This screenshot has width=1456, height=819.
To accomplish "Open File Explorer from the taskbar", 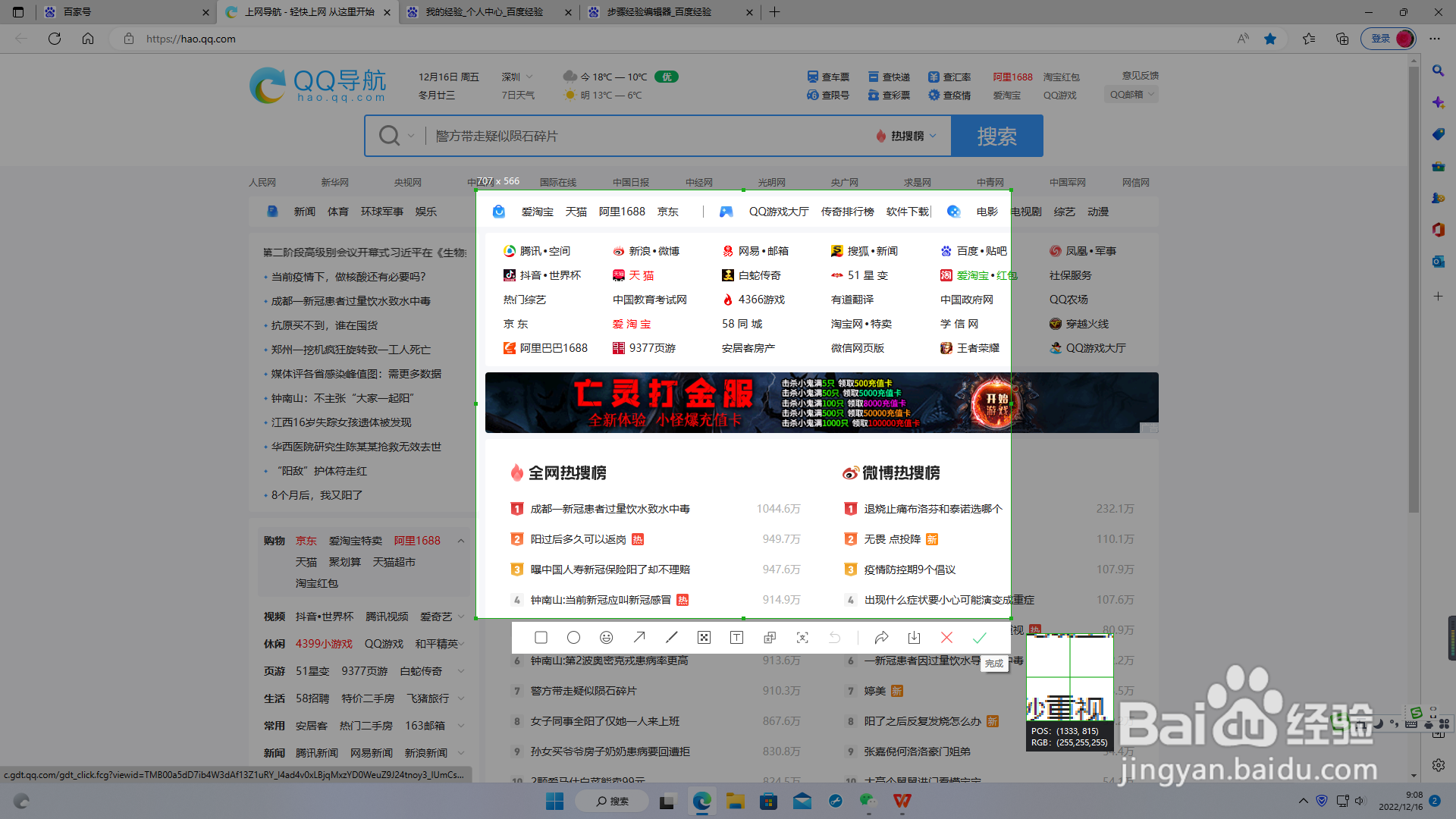I will point(735,801).
